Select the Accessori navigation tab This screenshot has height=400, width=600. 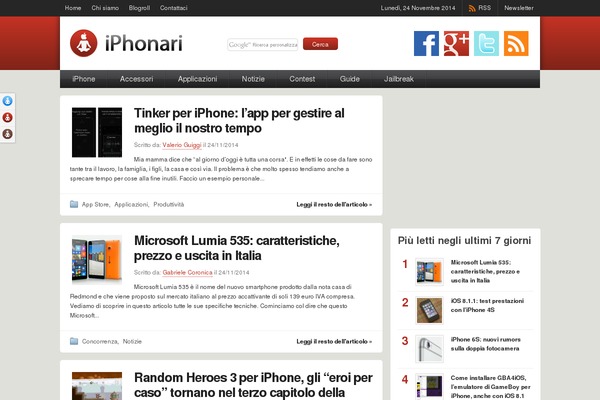coord(136,79)
